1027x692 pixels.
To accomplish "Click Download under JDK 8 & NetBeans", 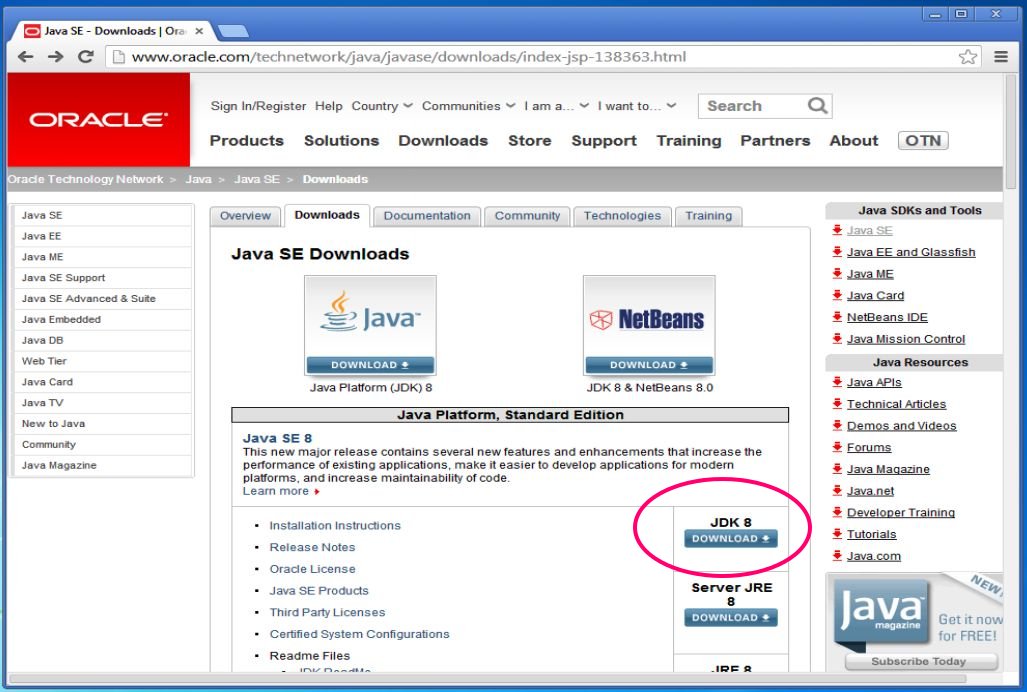I will pyautogui.click(x=649, y=365).
